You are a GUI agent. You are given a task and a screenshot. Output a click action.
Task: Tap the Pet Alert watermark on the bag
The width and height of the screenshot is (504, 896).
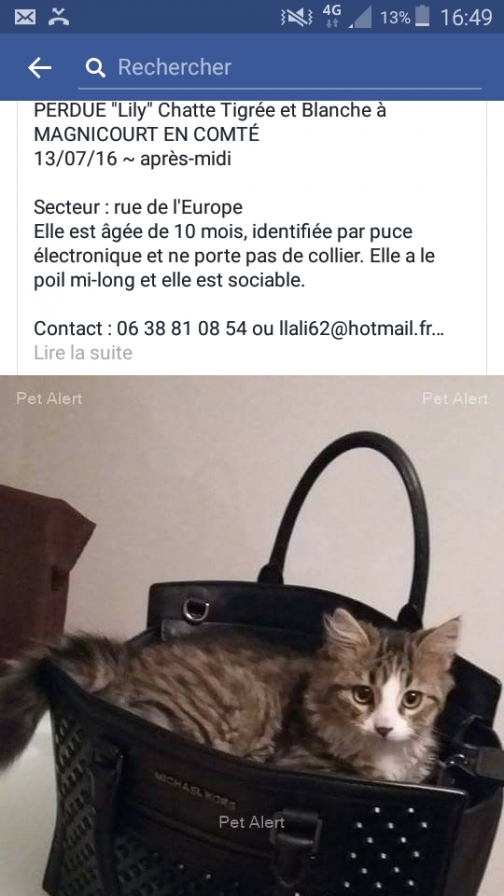coord(251,822)
